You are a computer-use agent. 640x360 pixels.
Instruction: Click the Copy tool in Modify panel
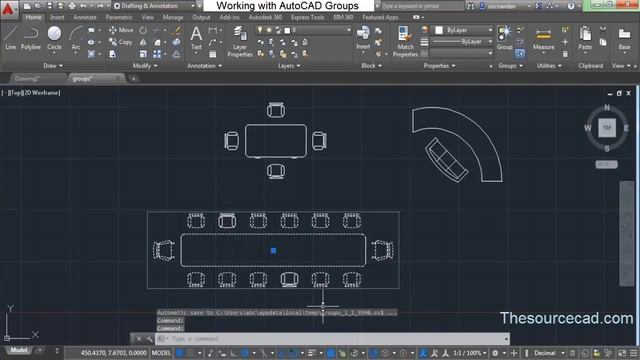tap(120, 42)
